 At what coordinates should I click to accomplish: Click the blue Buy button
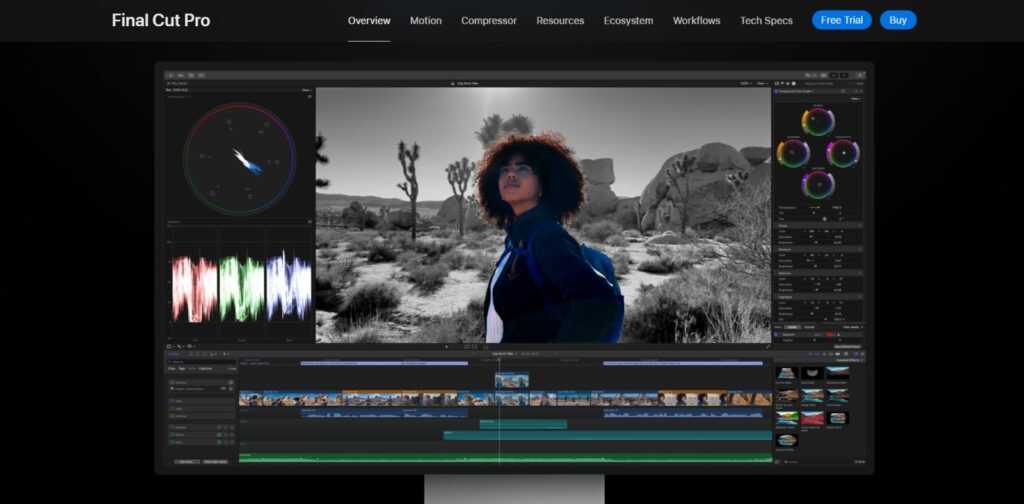[x=898, y=20]
